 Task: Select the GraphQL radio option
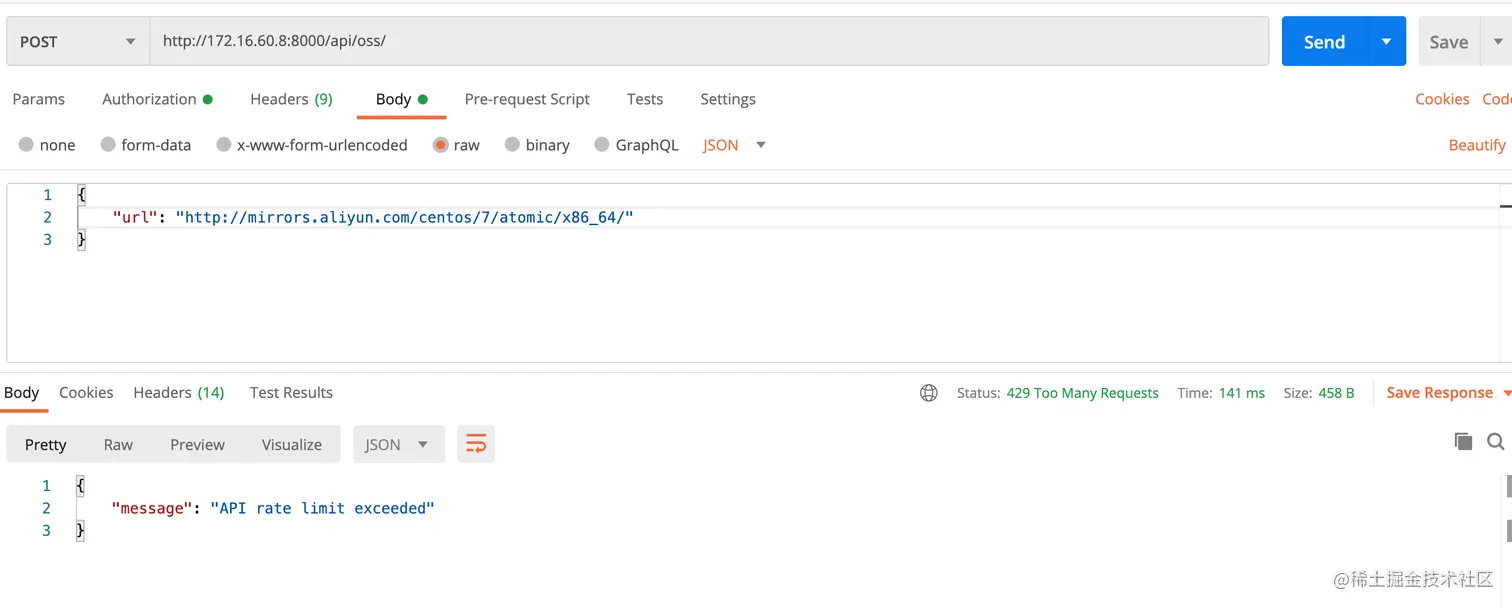tap(602, 145)
